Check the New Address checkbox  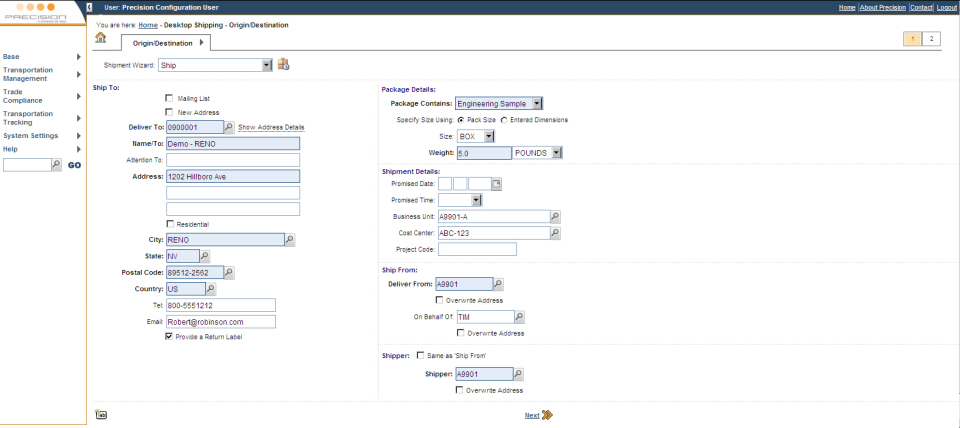[169, 112]
